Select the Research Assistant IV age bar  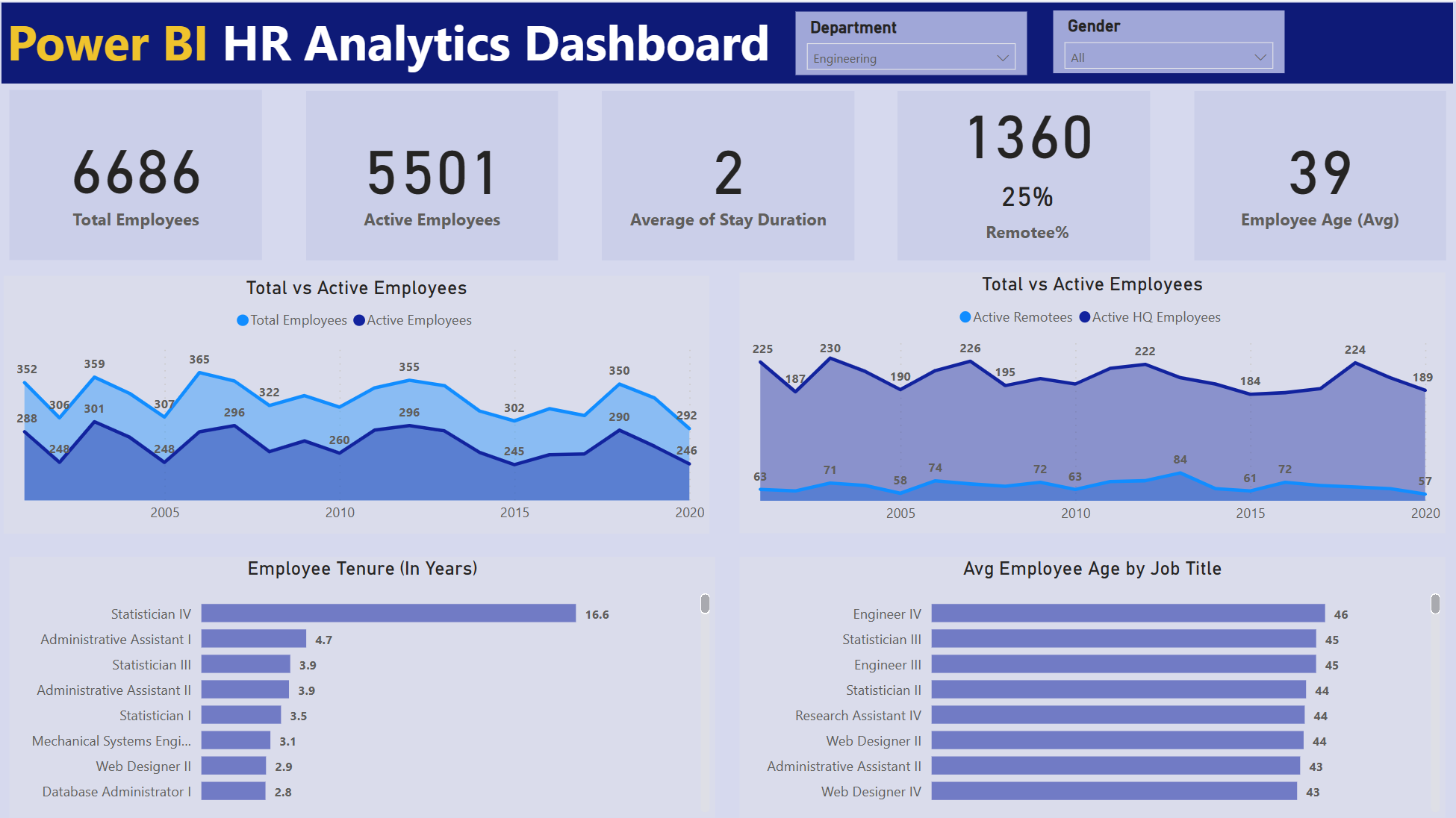tap(1118, 715)
